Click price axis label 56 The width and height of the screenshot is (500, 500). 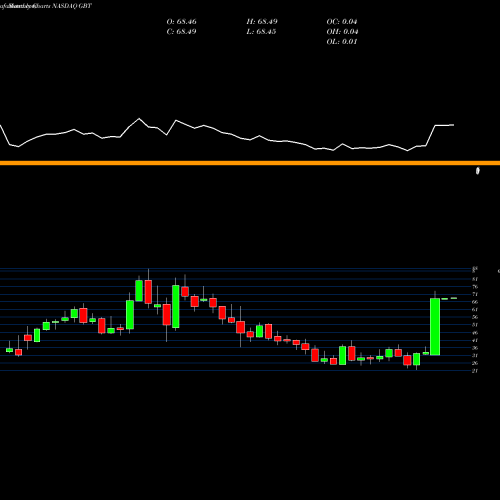tap(475, 317)
